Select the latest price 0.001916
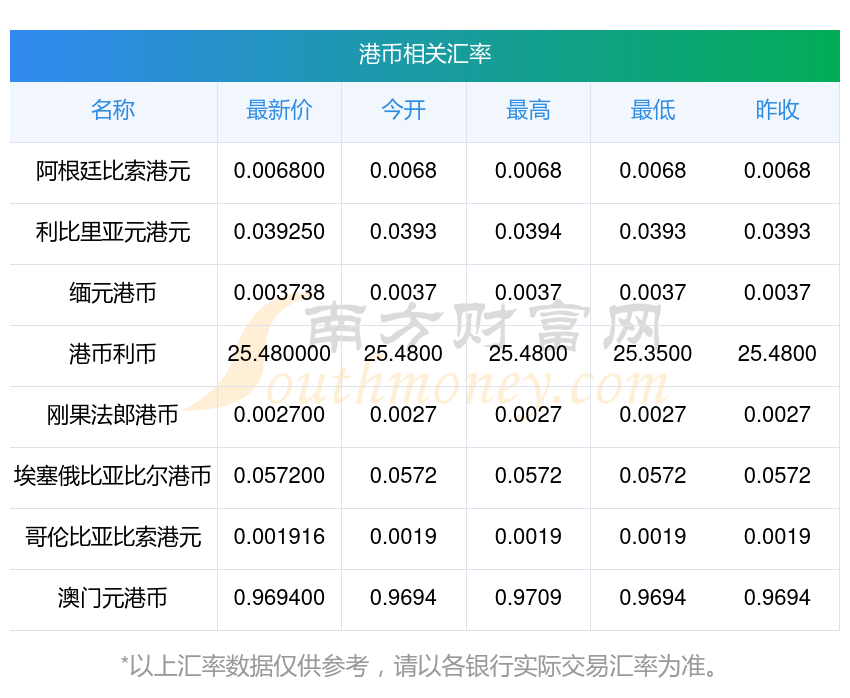This screenshot has height=698, width=850. coord(279,537)
